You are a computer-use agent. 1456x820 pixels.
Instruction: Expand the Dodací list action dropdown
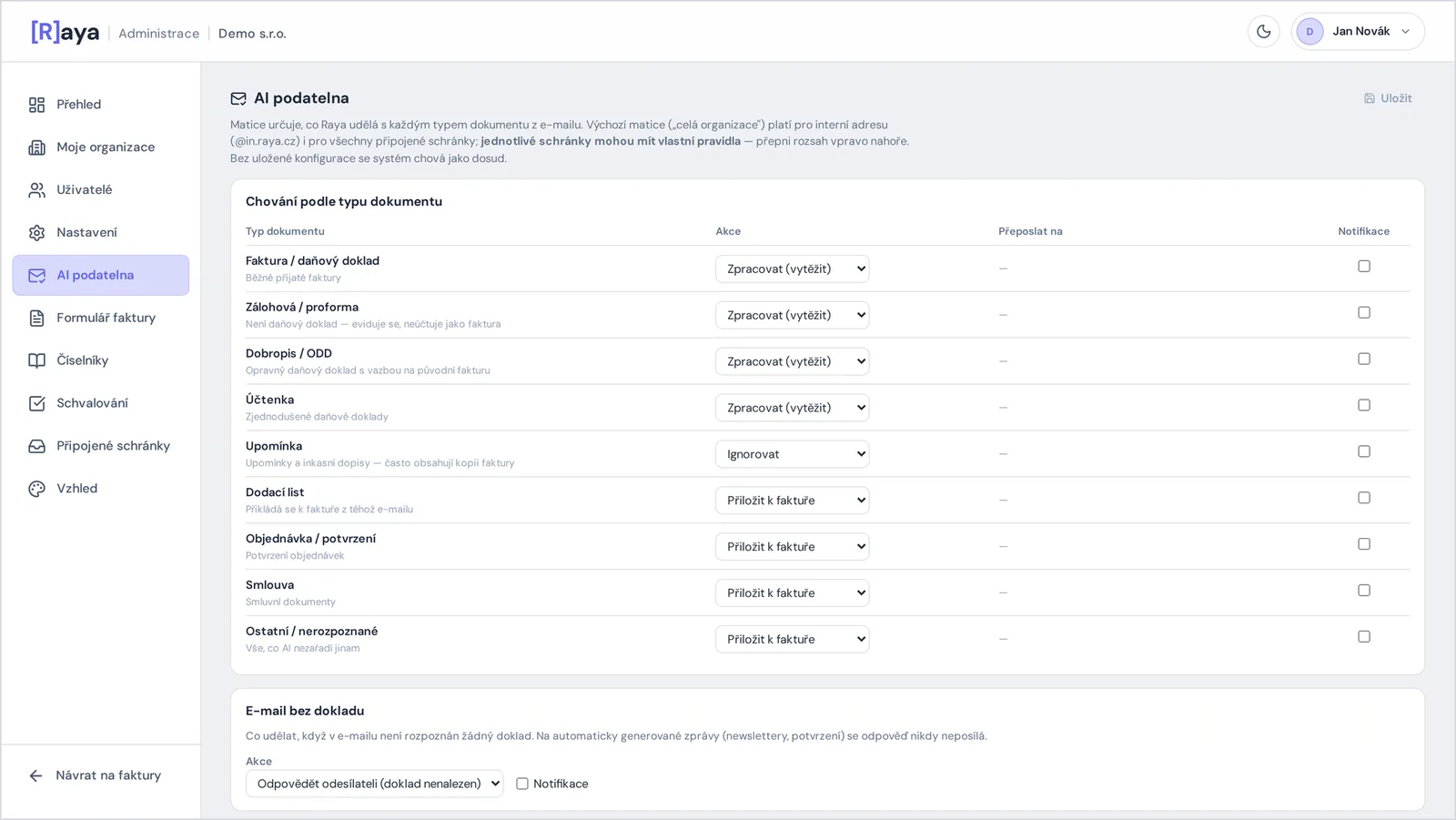point(792,501)
